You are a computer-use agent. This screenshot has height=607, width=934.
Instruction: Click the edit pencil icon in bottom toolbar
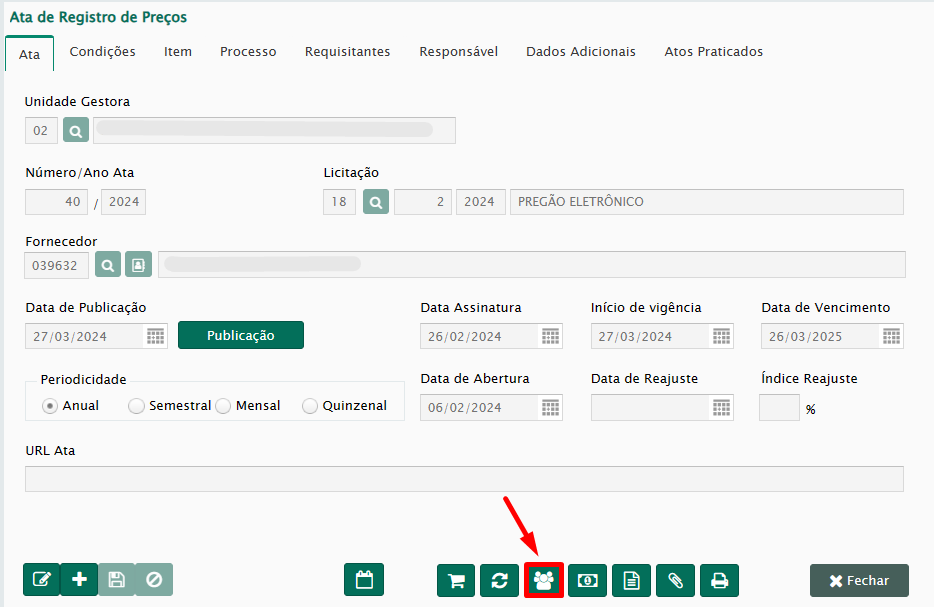point(41,580)
